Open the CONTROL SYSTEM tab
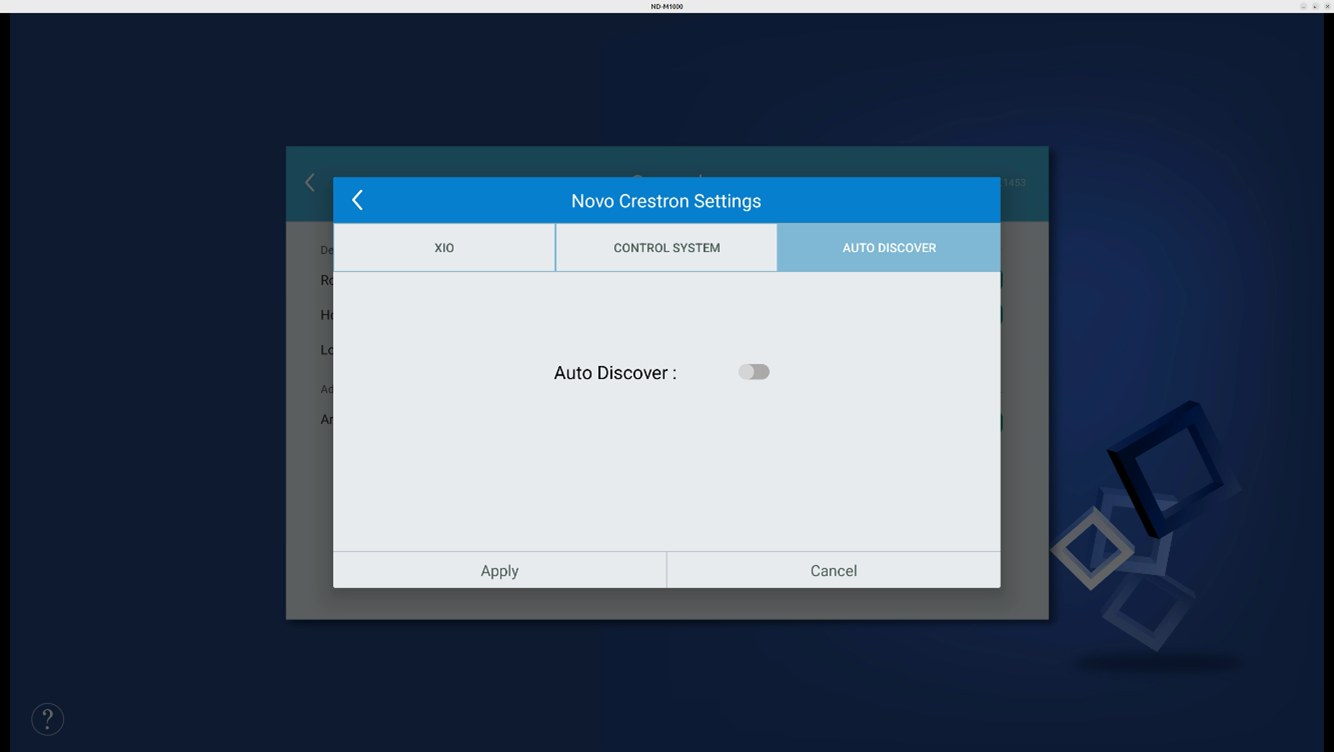1334x752 pixels. pyautogui.click(x=666, y=248)
